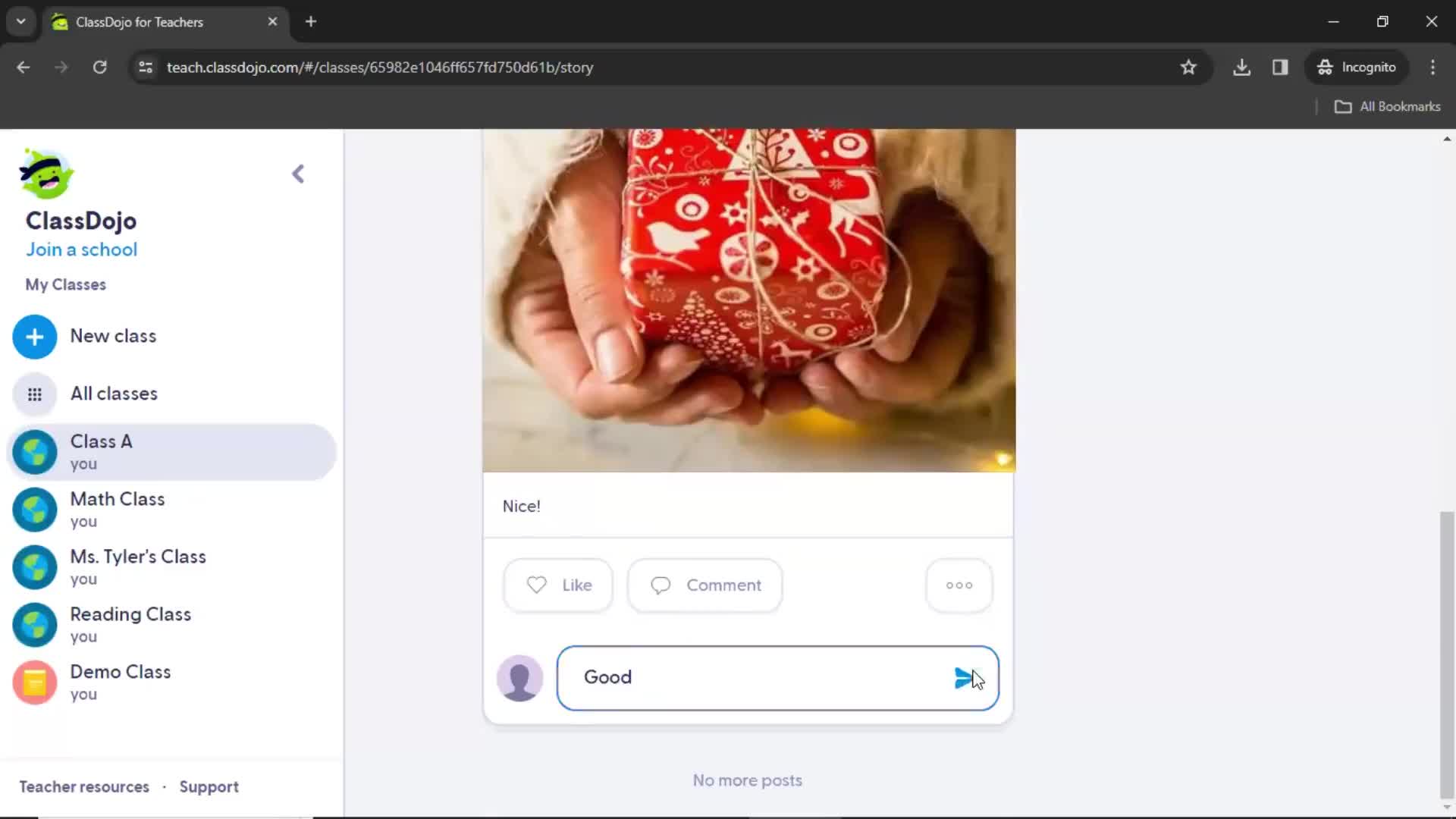Click the Join a school link
Image resolution: width=1456 pixels, height=819 pixels.
coord(81,249)
